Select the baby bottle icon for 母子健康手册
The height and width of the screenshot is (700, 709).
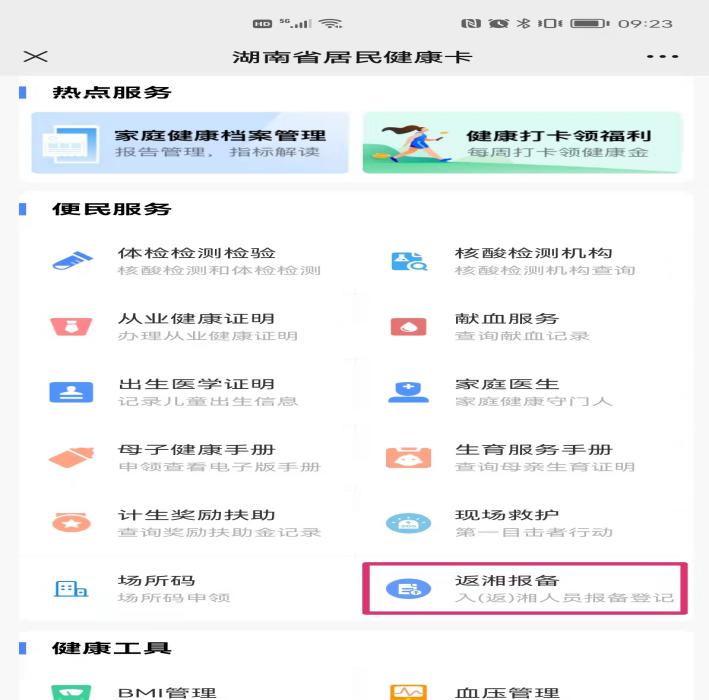pos(71,457)
